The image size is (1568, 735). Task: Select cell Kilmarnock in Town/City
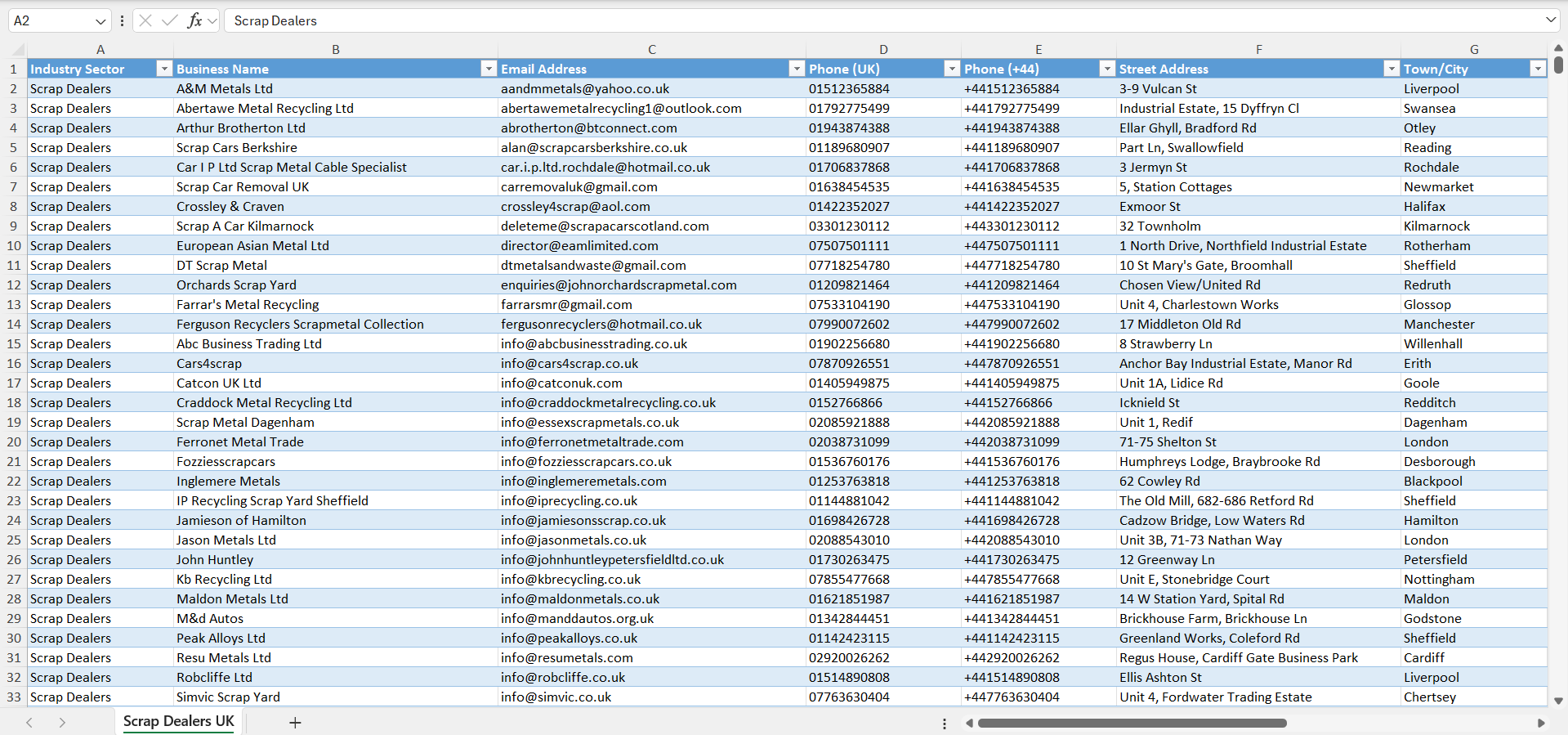[1474, 226]
